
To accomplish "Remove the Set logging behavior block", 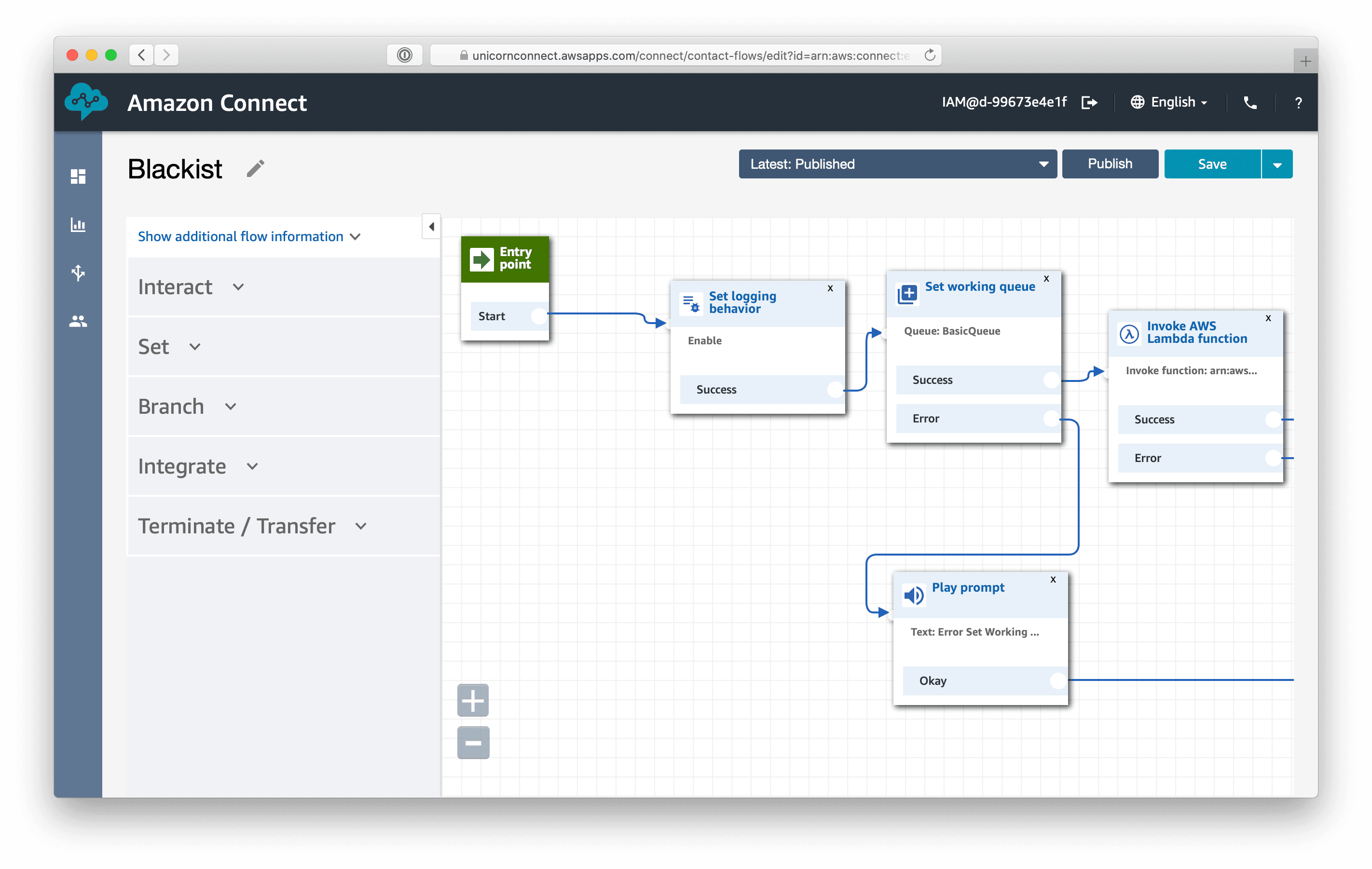I will [830, 288].
